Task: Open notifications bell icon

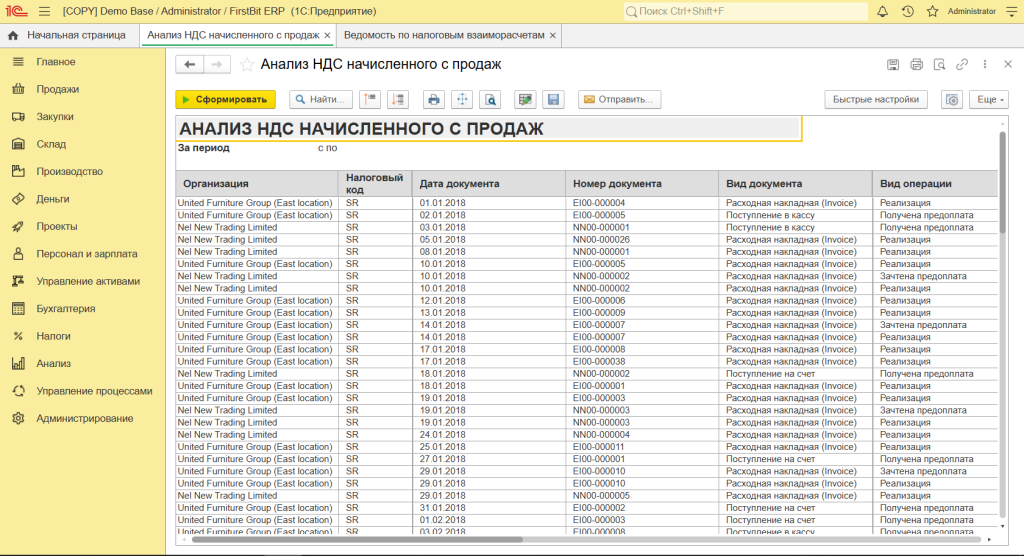Action: [882, 11]
